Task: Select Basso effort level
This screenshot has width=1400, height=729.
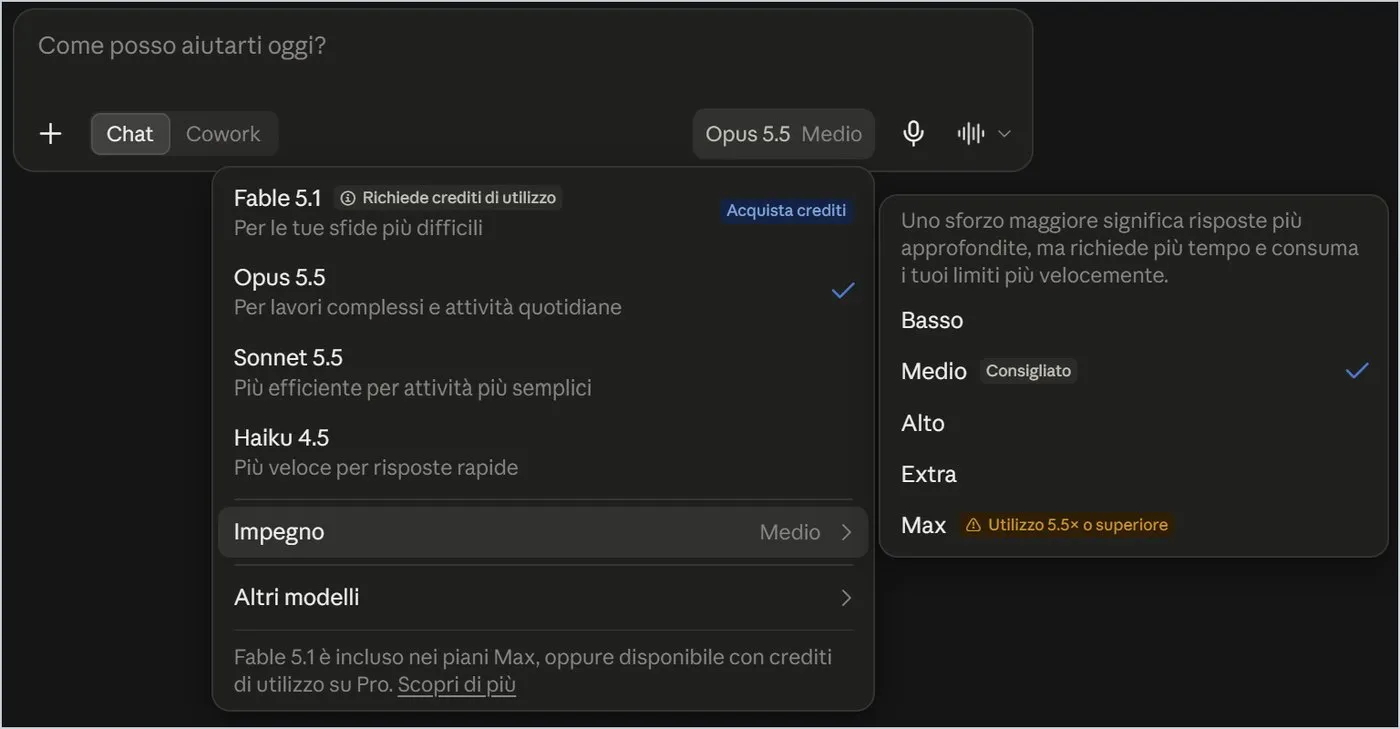Action: 1134,321
